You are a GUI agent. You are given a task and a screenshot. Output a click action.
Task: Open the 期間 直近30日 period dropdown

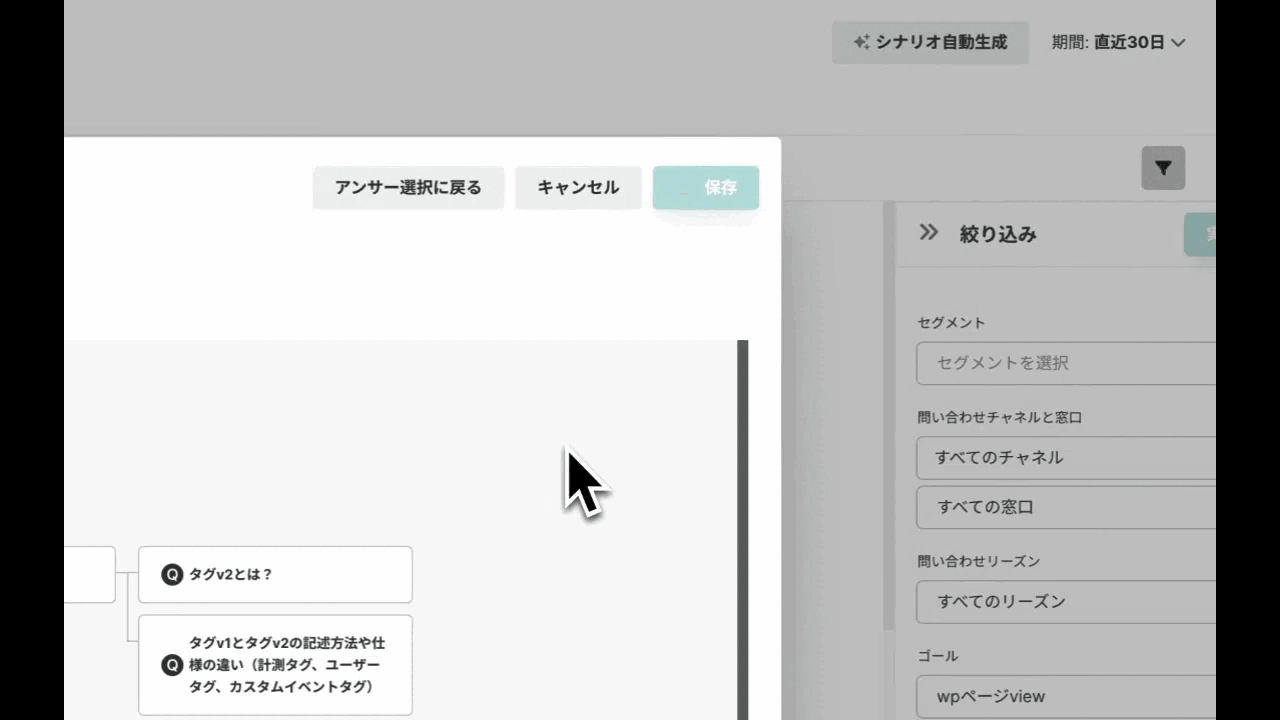click(1118, 43)
